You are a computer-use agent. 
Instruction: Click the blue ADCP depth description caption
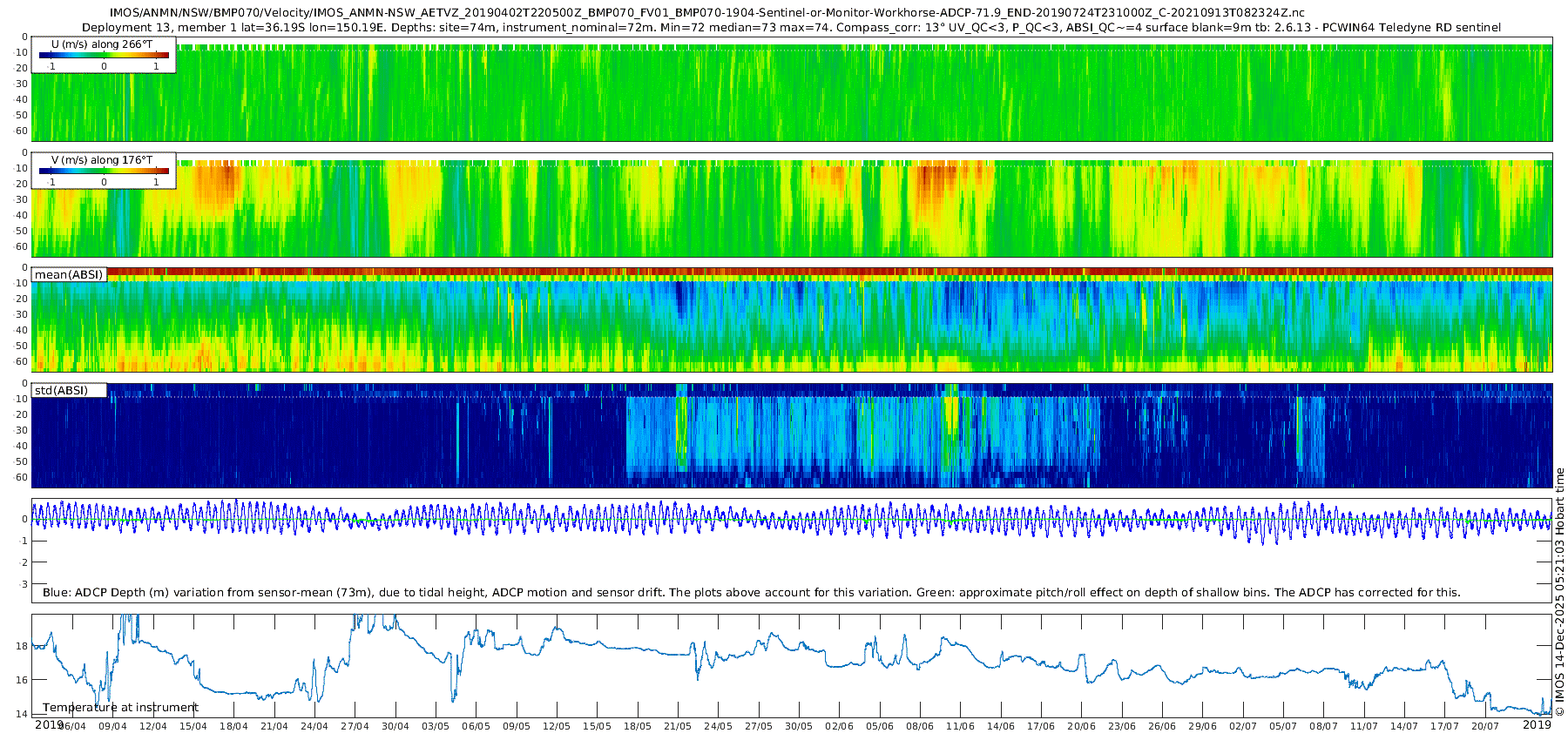[751, 593]
